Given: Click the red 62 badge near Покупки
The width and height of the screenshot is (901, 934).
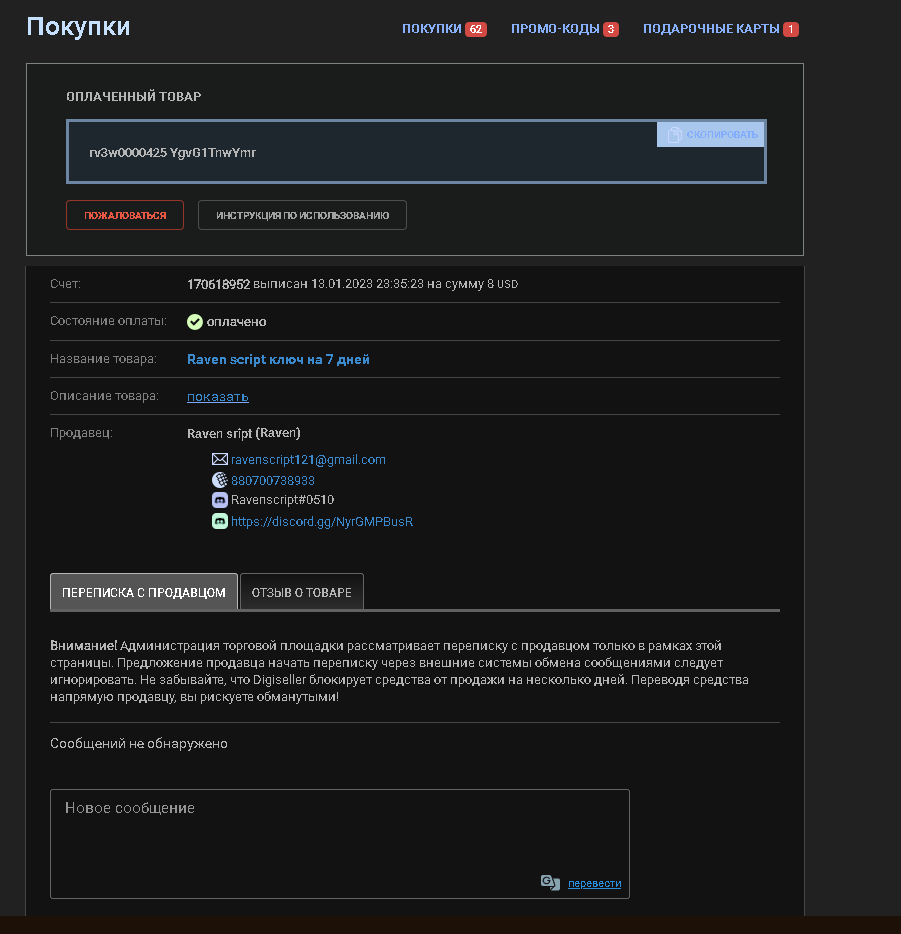Looking at the screenshot, I should click(476, 29).
